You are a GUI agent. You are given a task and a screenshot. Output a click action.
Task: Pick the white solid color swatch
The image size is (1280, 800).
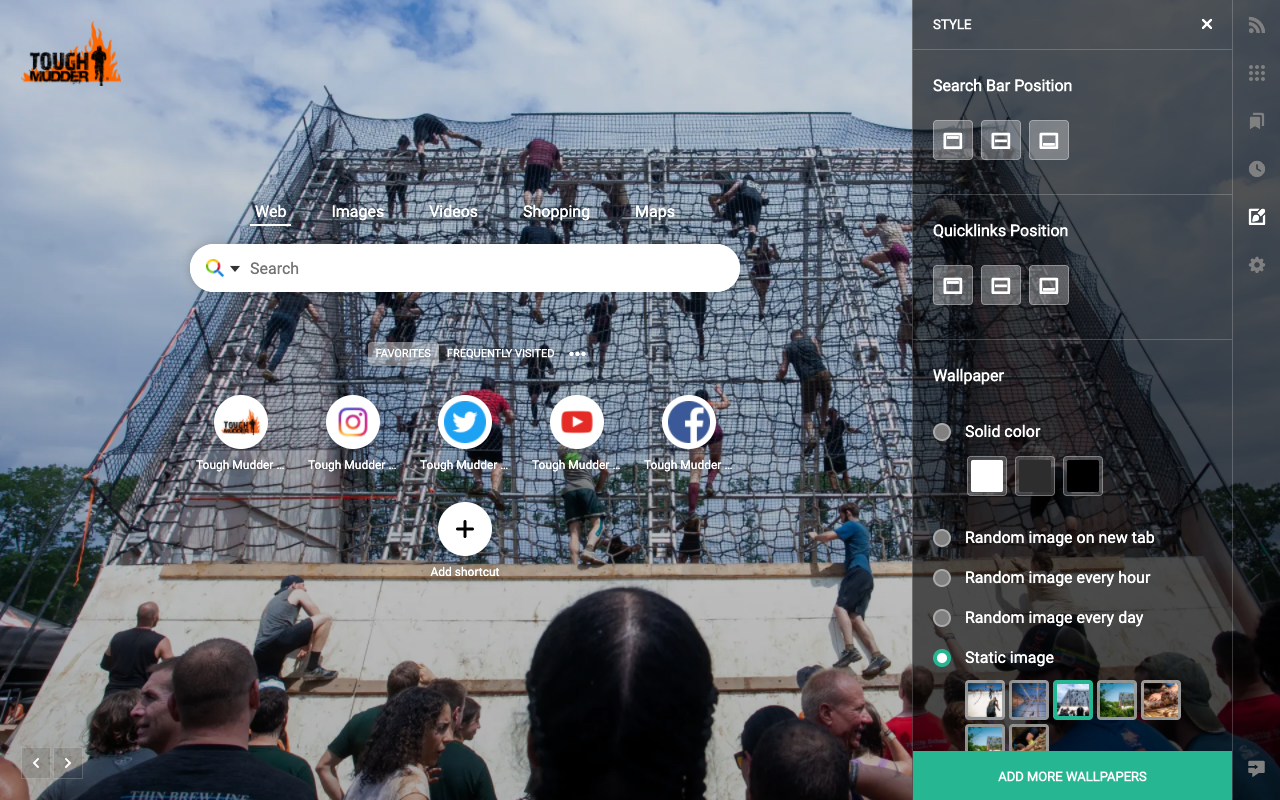pyautogui.click(x=987, y=476)
